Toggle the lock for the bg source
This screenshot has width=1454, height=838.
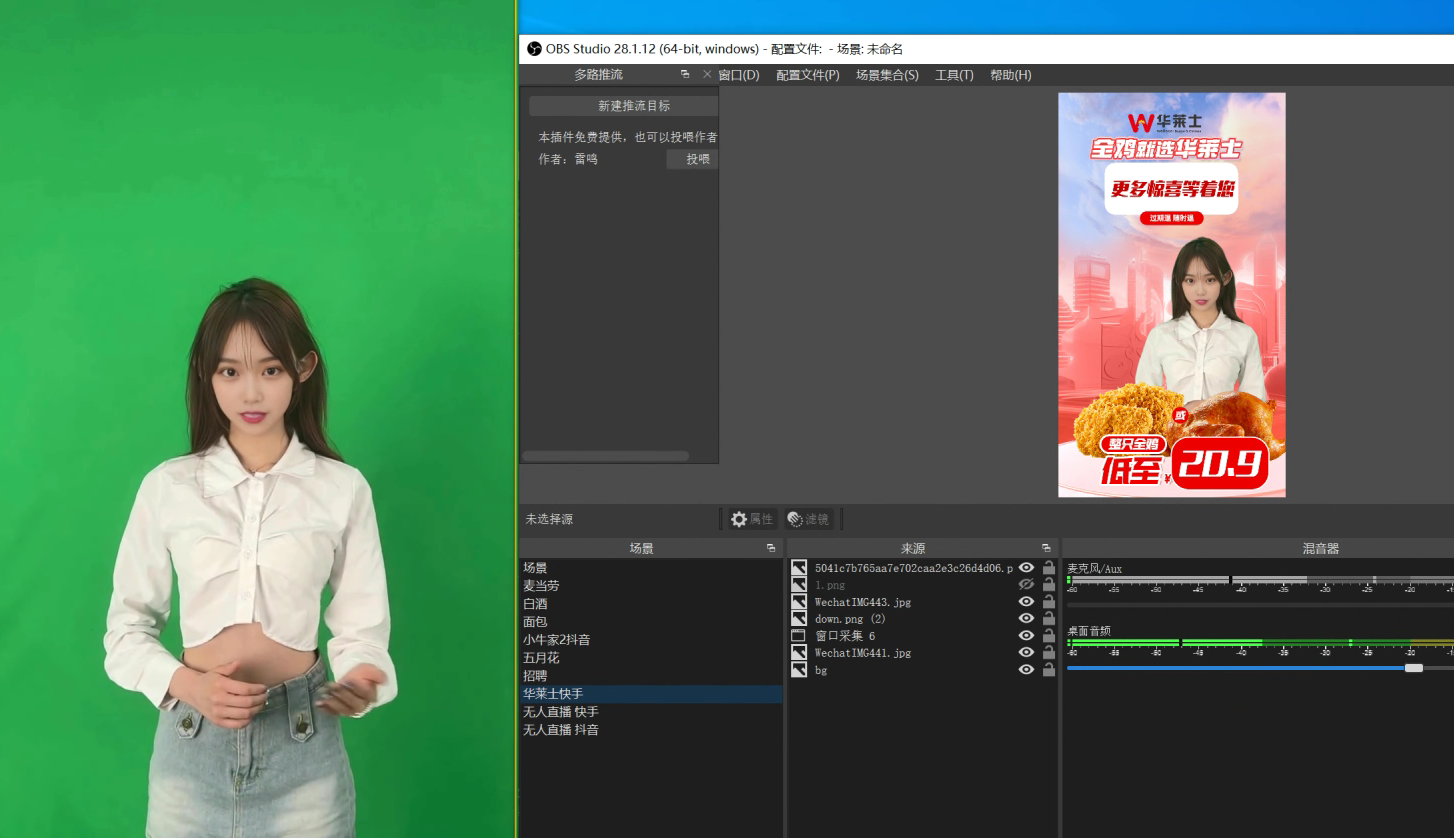(1049, 670)
